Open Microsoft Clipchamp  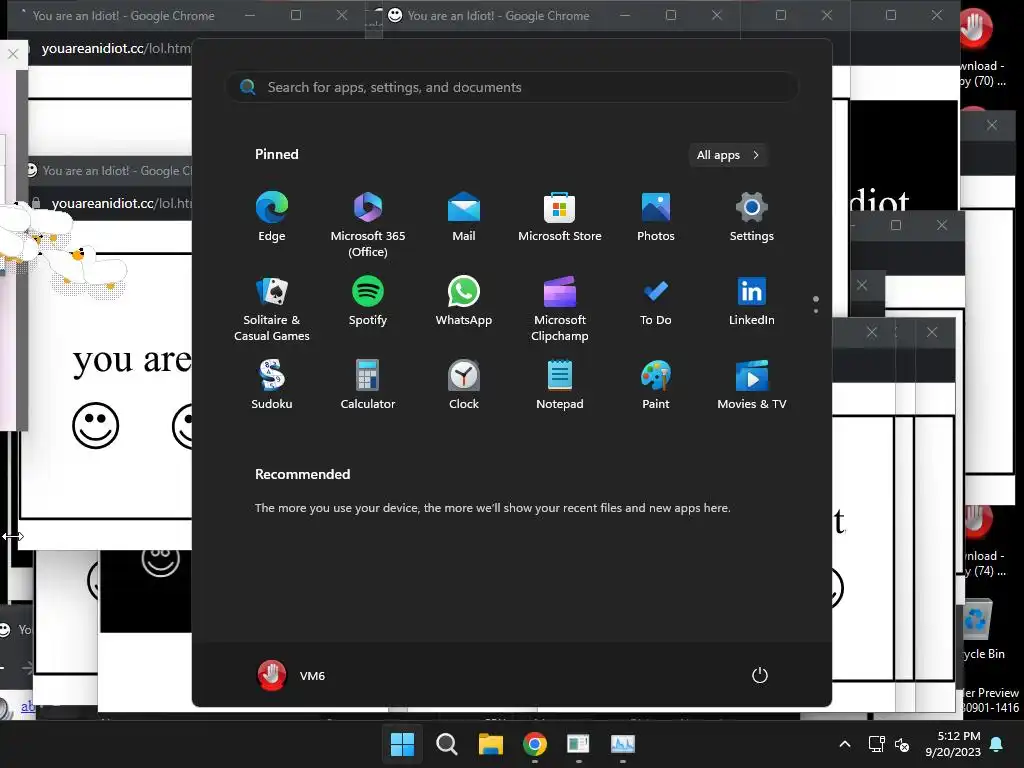[560, 309]
